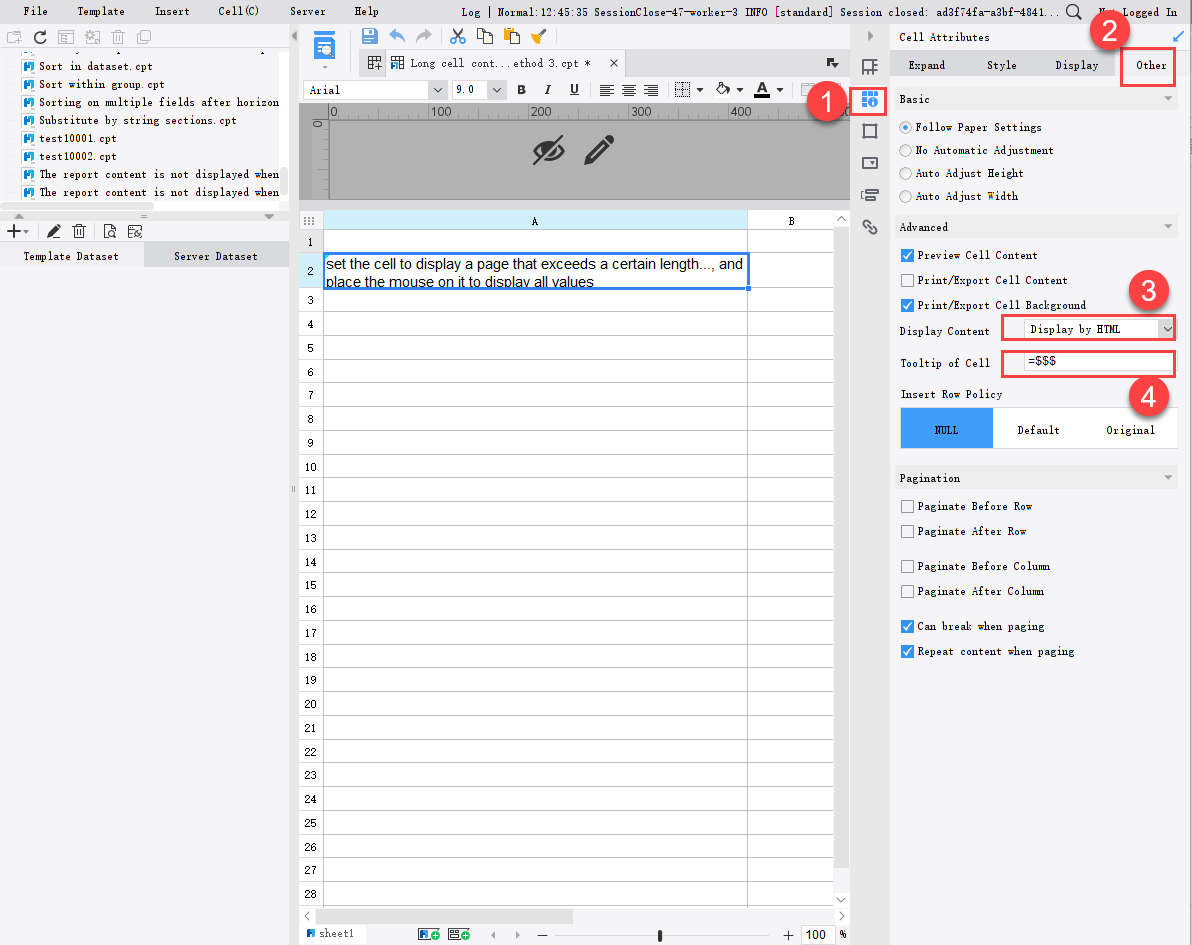Switch to the Expand tab

click(927, 65)
